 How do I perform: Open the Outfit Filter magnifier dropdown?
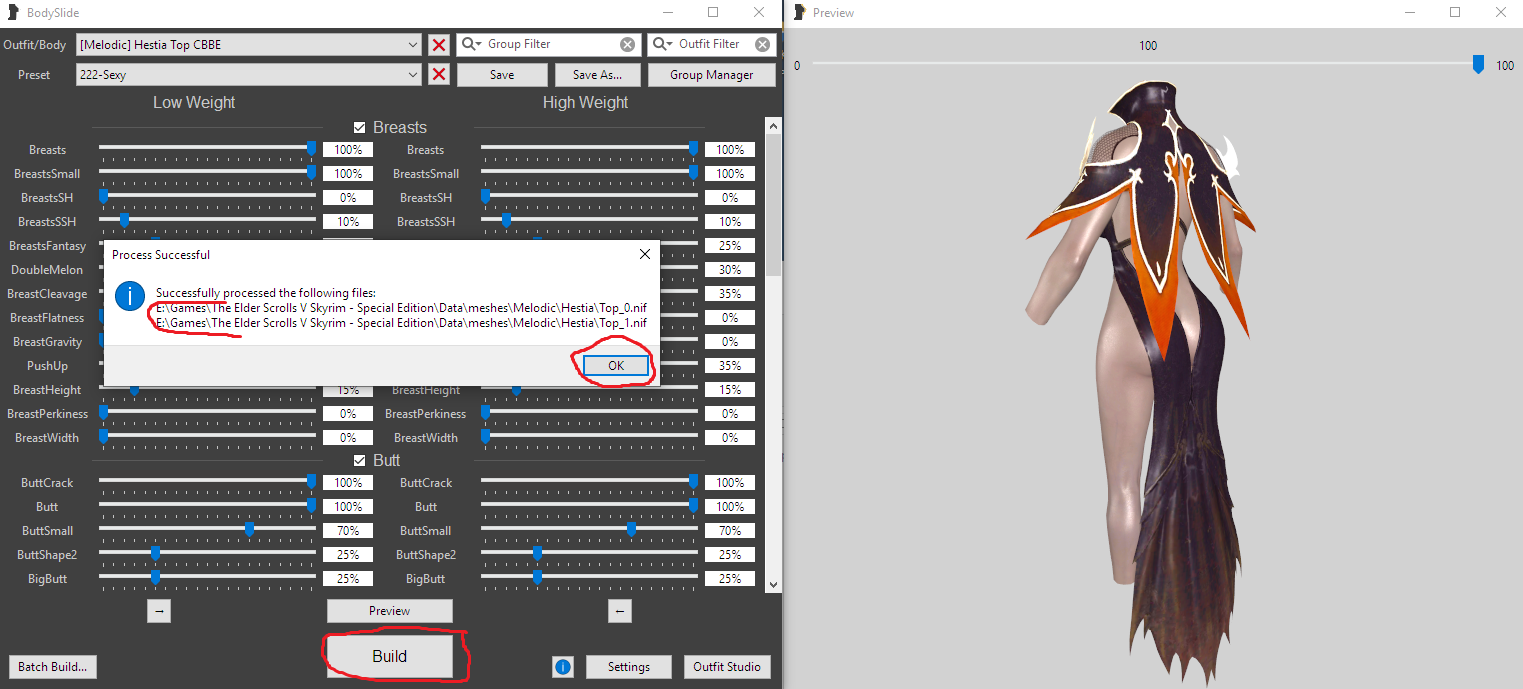[663, 45]
